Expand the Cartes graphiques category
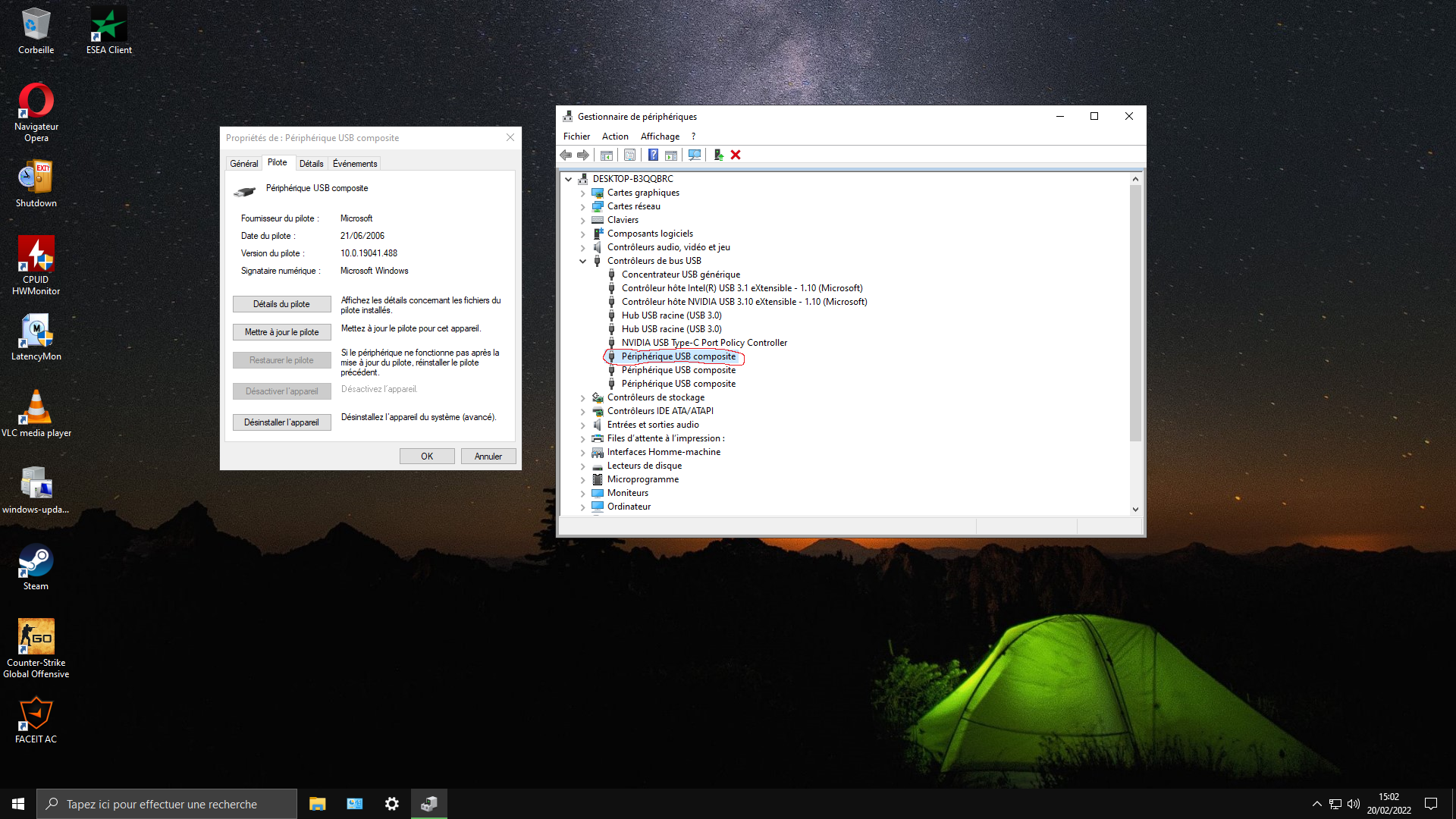Viewport: 1456px width, 819px height. [582, 193]
